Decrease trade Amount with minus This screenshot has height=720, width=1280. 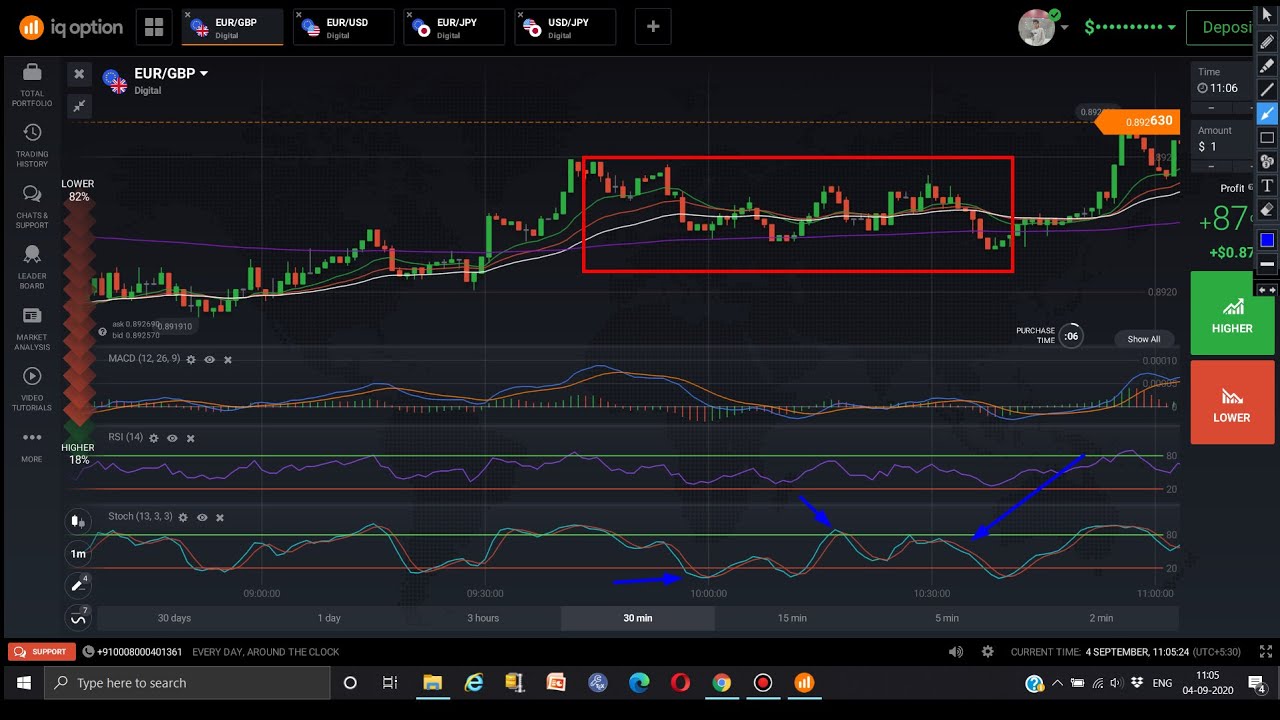[1211, 165]
